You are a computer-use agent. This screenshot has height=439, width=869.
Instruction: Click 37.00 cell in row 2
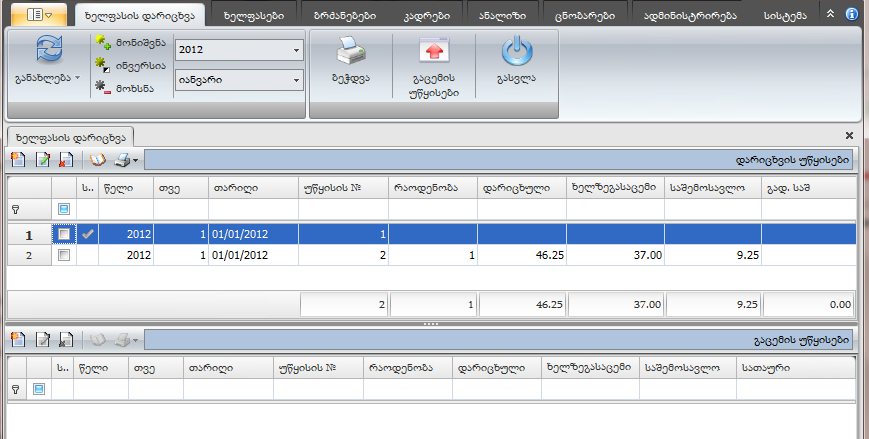click(615, 255)
